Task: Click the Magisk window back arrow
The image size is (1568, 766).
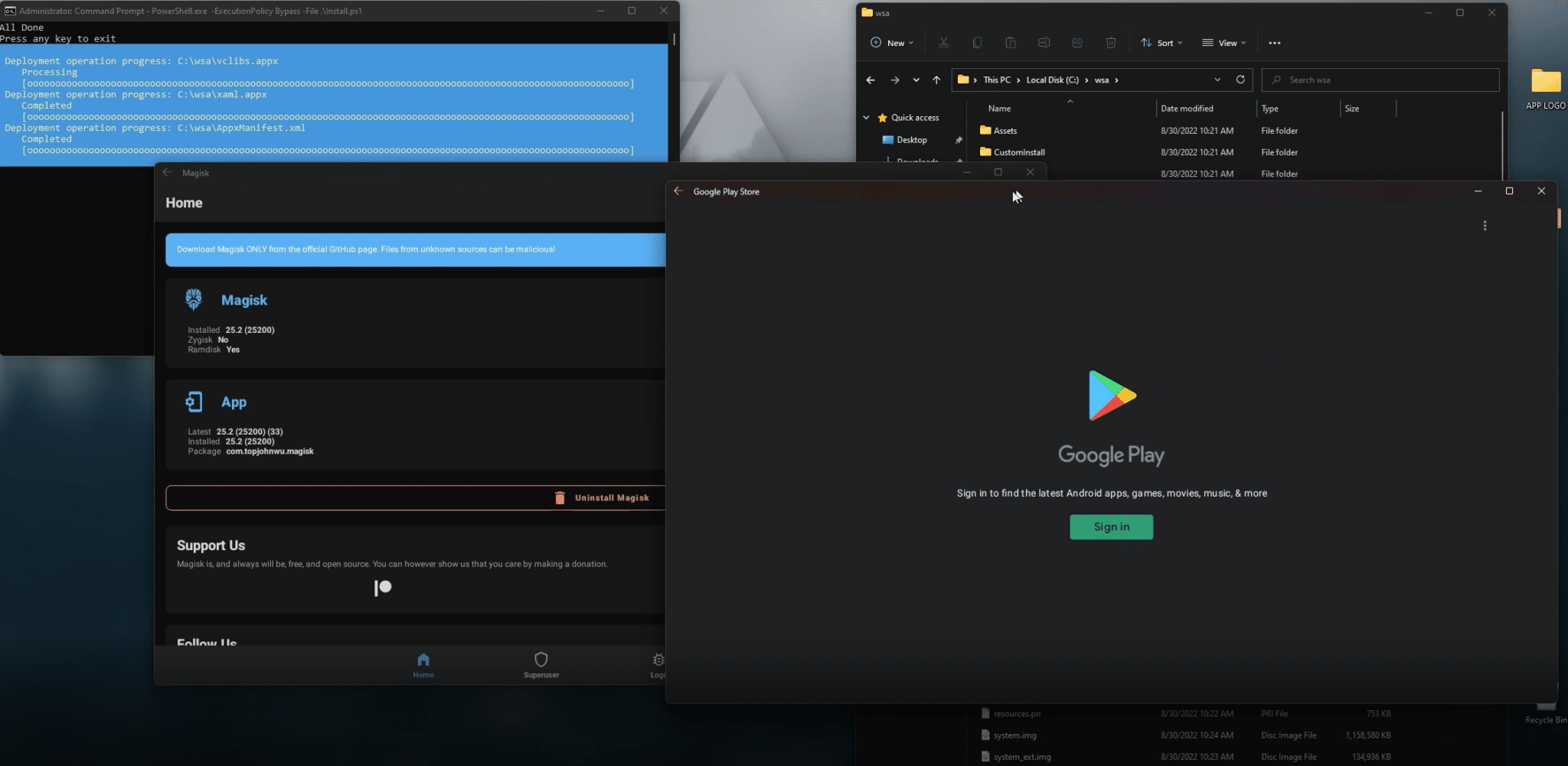Action: click(x=167, y=173)
